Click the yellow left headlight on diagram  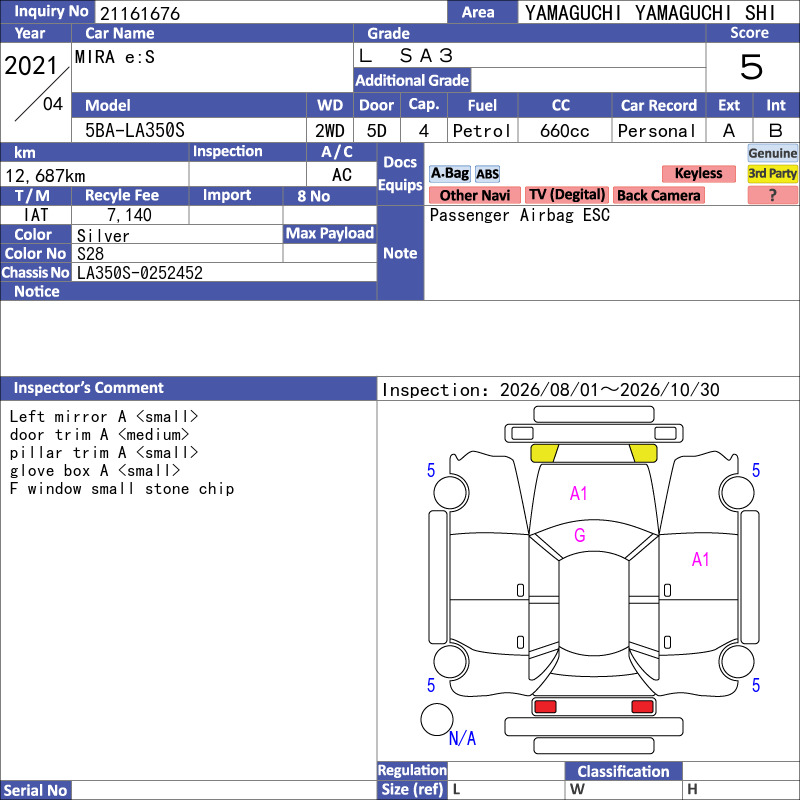[544, 453]
